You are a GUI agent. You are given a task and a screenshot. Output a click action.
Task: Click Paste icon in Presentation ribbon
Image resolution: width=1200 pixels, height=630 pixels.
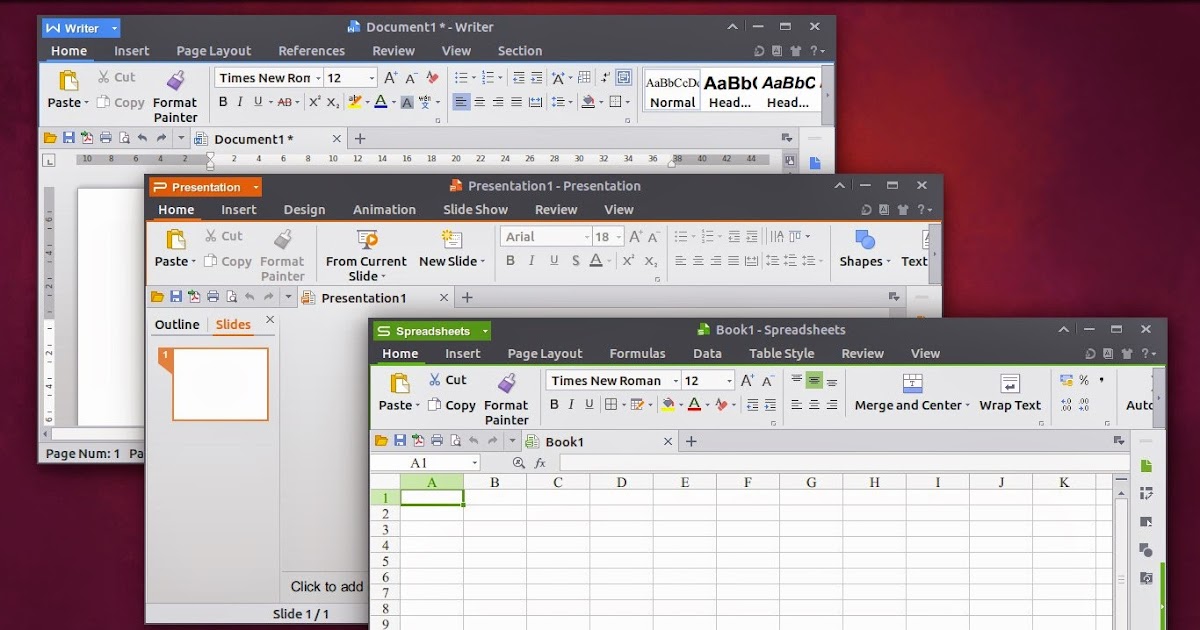(x=176, y=239)
